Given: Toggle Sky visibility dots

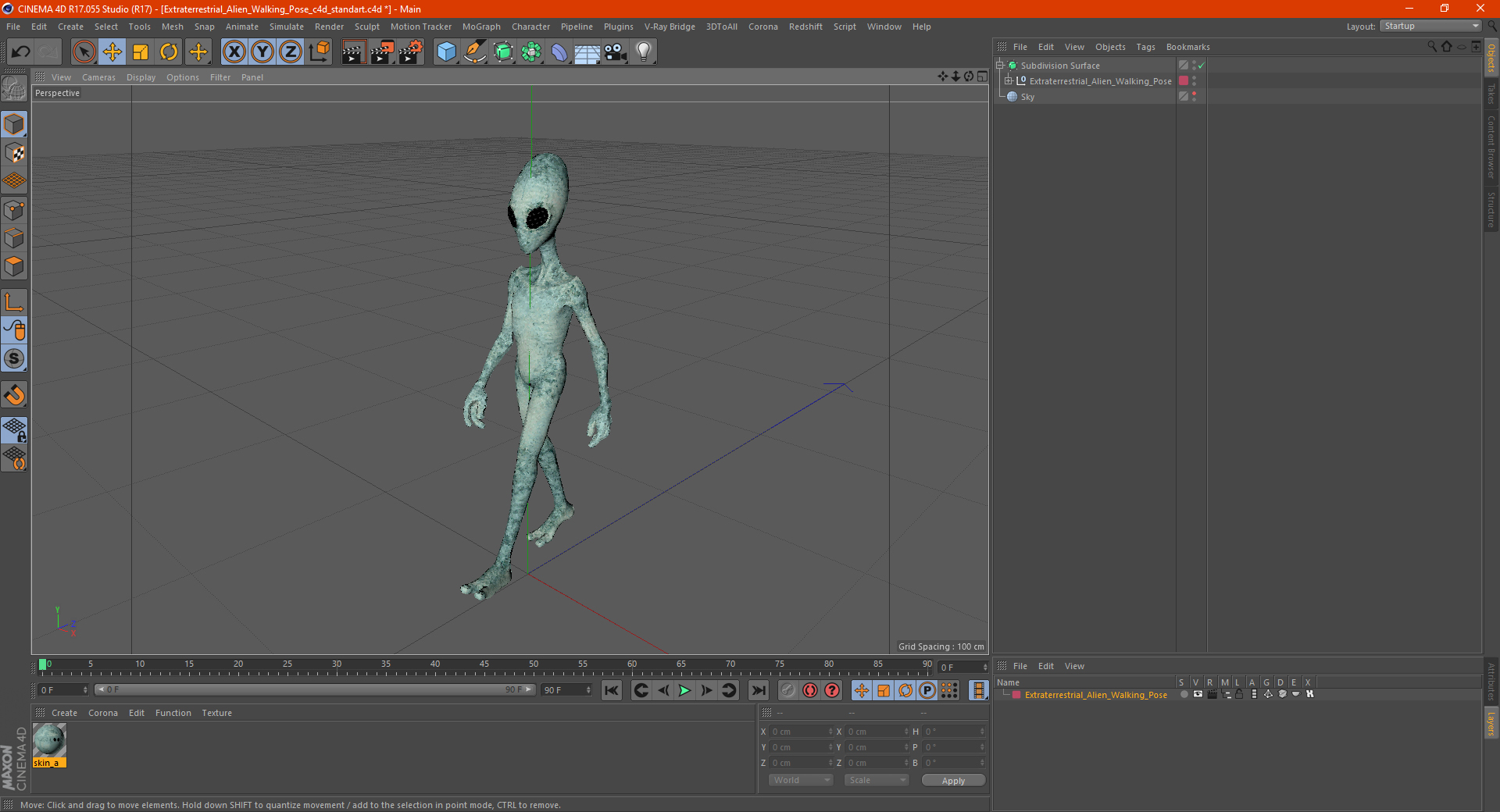Looking at the screenshot, I should (1194, 96).
